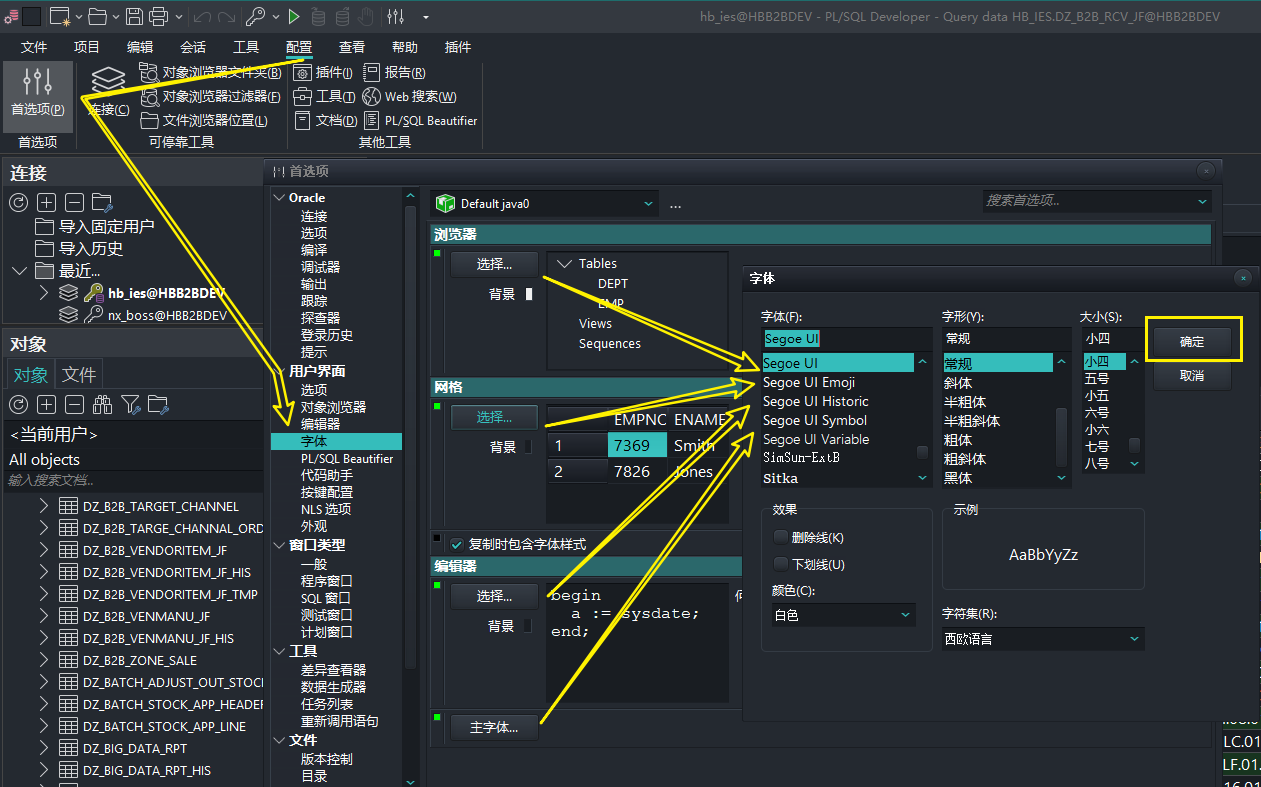Image resolution: width=1261 pixels, height=787 pixels.
Task: Open 文件浏览器位置(L) tool
Action: pos(204,120)
